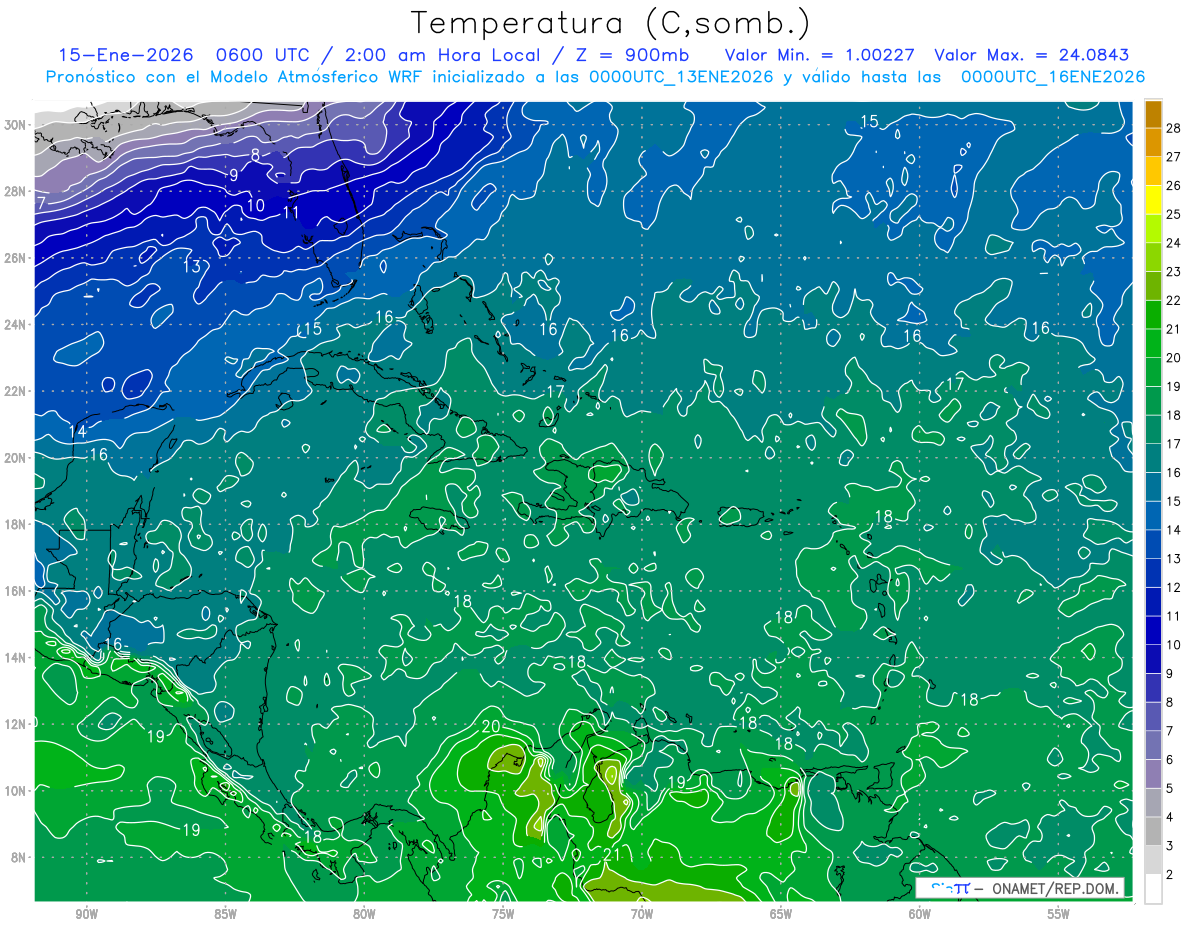
Task: Click the color bar label "6"
Action: [x=1170, y=760]
